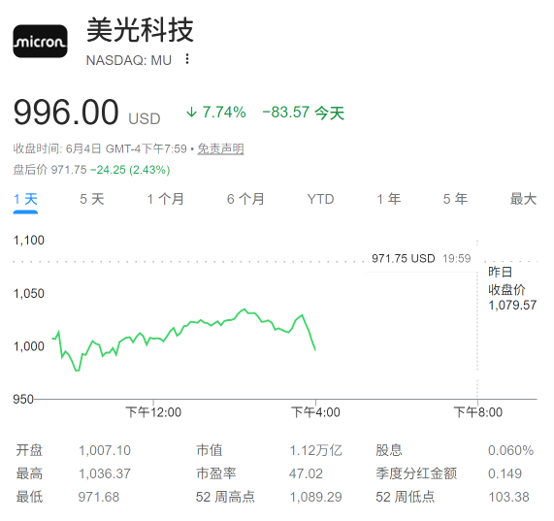
Task: Select the 最大 time range tab
Action: coord(523,199)
